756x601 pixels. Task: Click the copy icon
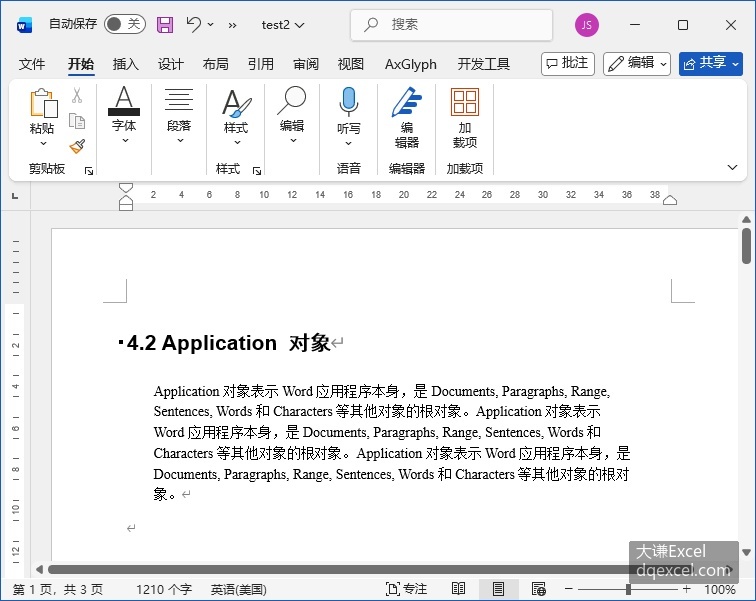coord(77,120)
